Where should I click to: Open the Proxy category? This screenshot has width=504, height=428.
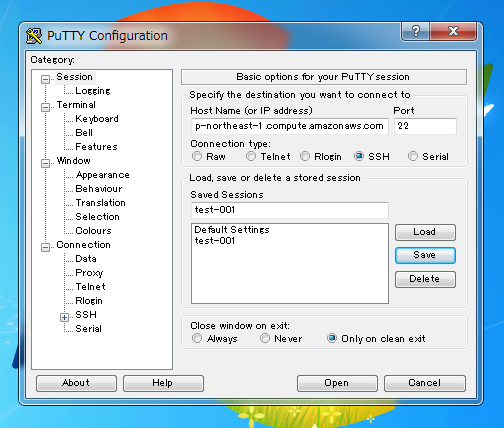click(89, 273)
